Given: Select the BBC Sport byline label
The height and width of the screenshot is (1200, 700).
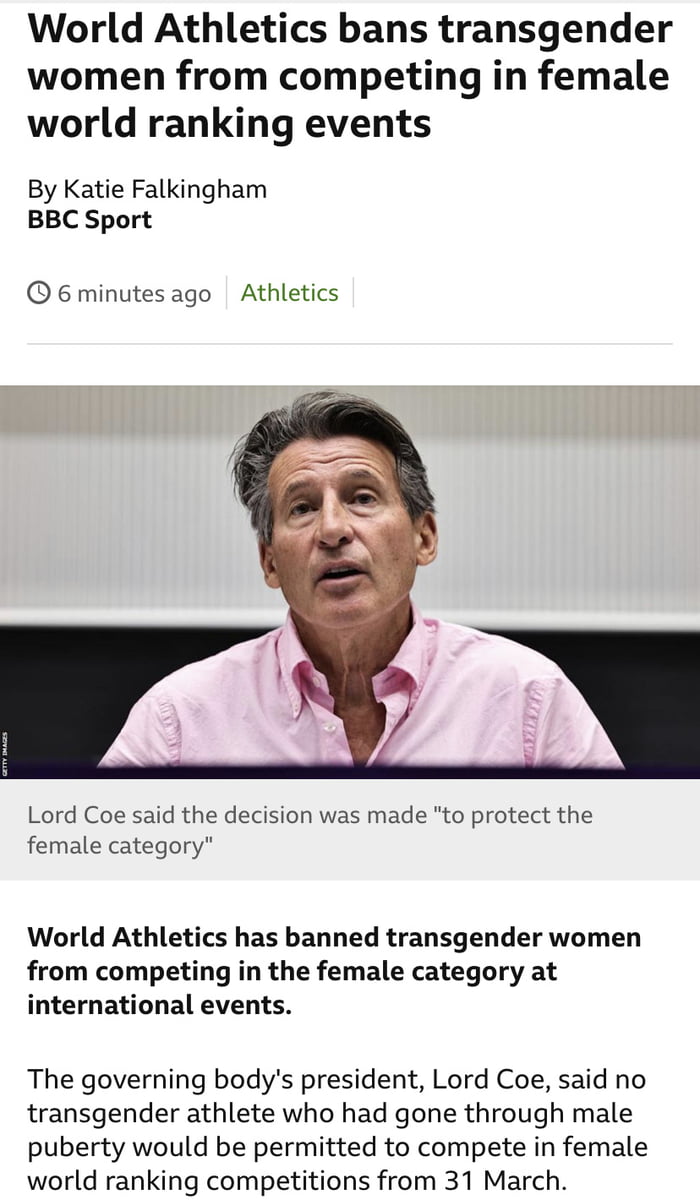Looking at the screenshot, I should click(89, 220).
